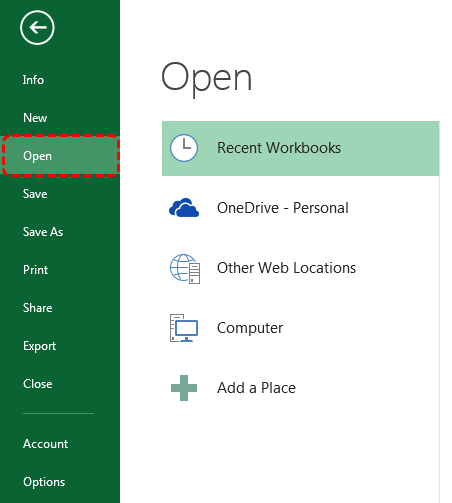Choose the OneDrive - Personal label
This screenshot has height=503, width=452.
tap(283, 208)
